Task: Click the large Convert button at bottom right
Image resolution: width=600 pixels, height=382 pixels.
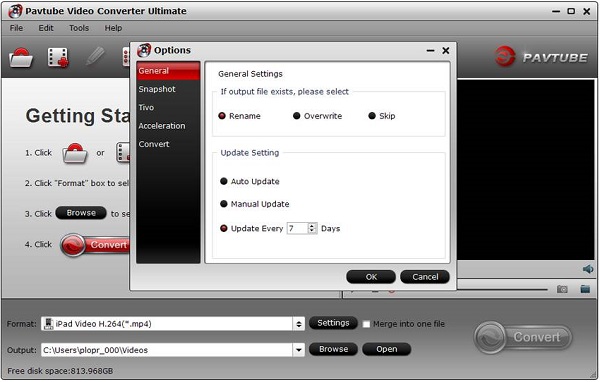Action: 523,338
